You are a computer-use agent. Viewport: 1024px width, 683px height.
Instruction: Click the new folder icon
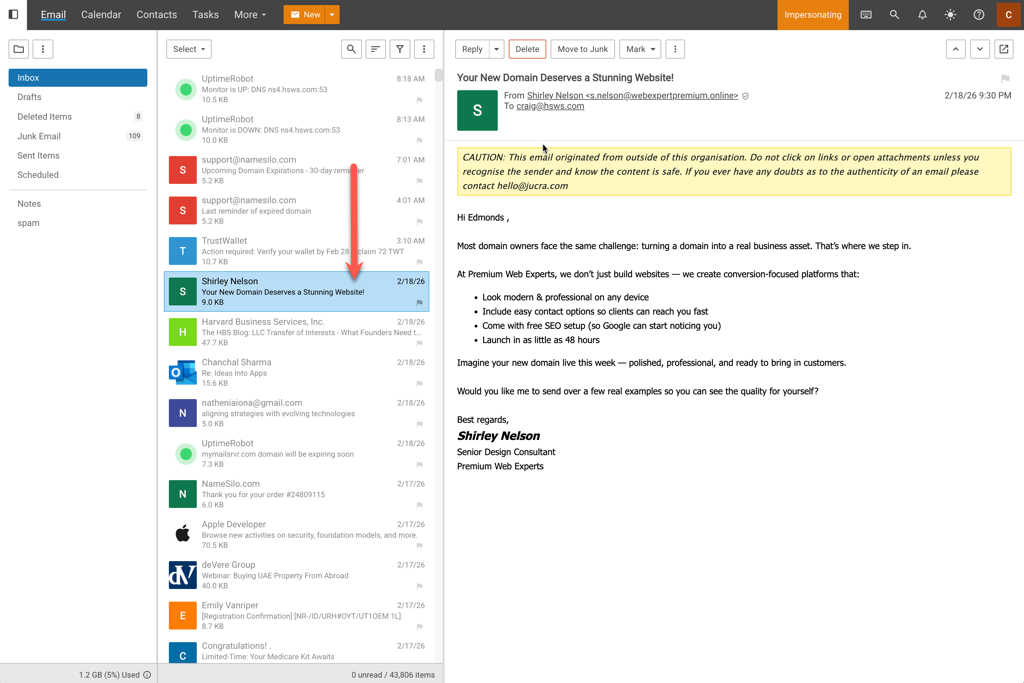pos(19,49)
